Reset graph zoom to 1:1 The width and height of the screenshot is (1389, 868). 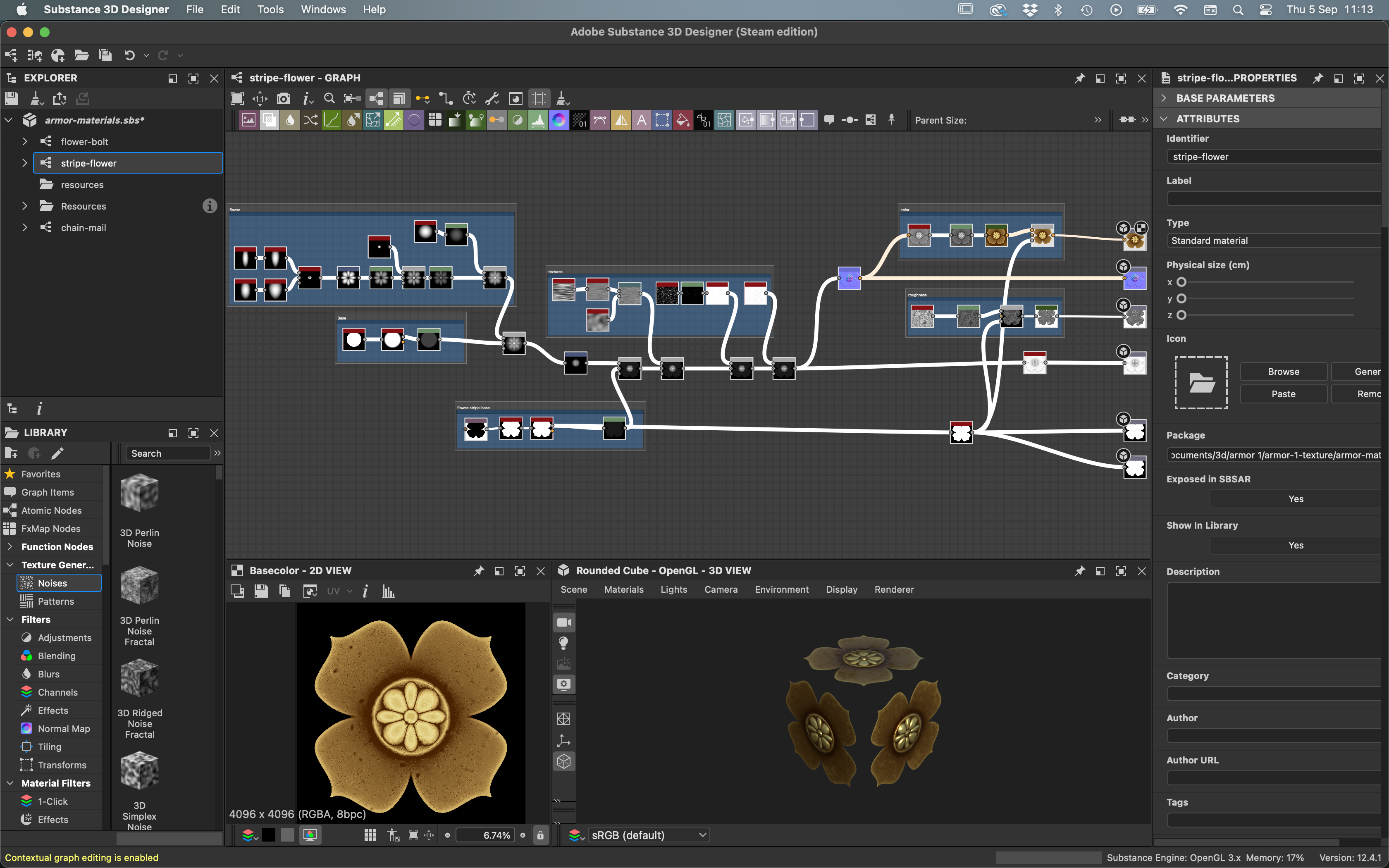coord(260,99)
